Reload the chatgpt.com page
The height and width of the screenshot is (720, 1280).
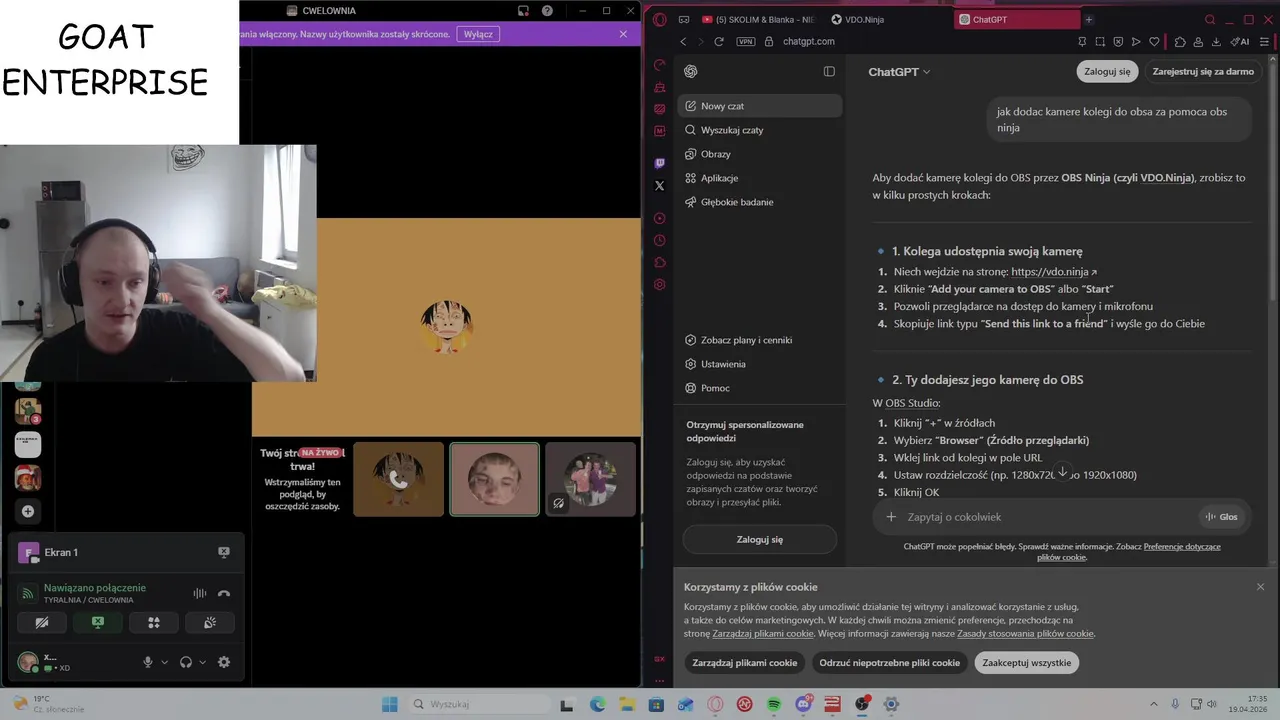pyautogui.click(x=718, y=41)
